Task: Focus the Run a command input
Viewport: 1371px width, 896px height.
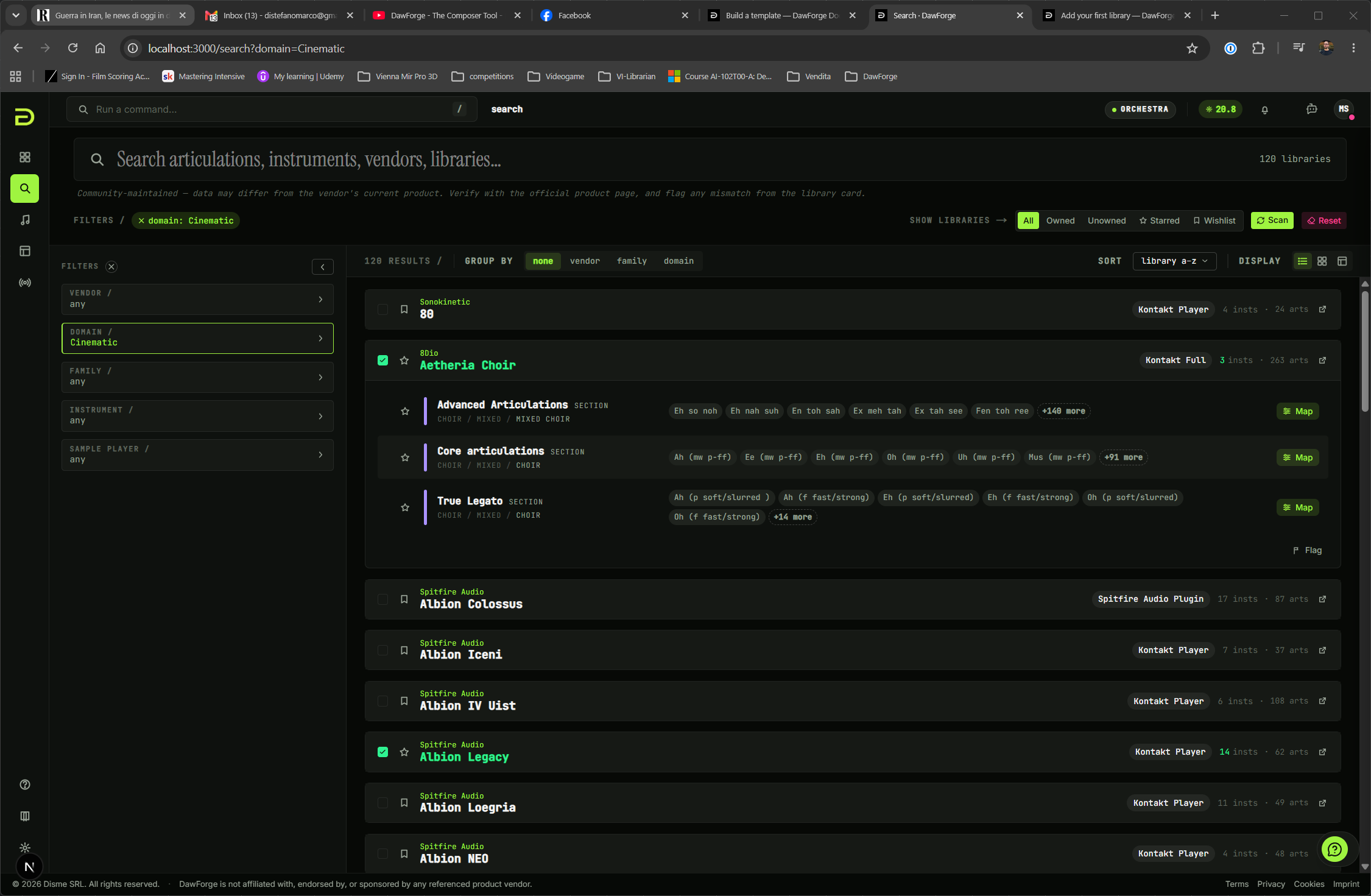Action: pyautogui.click(x=272, y=110)
